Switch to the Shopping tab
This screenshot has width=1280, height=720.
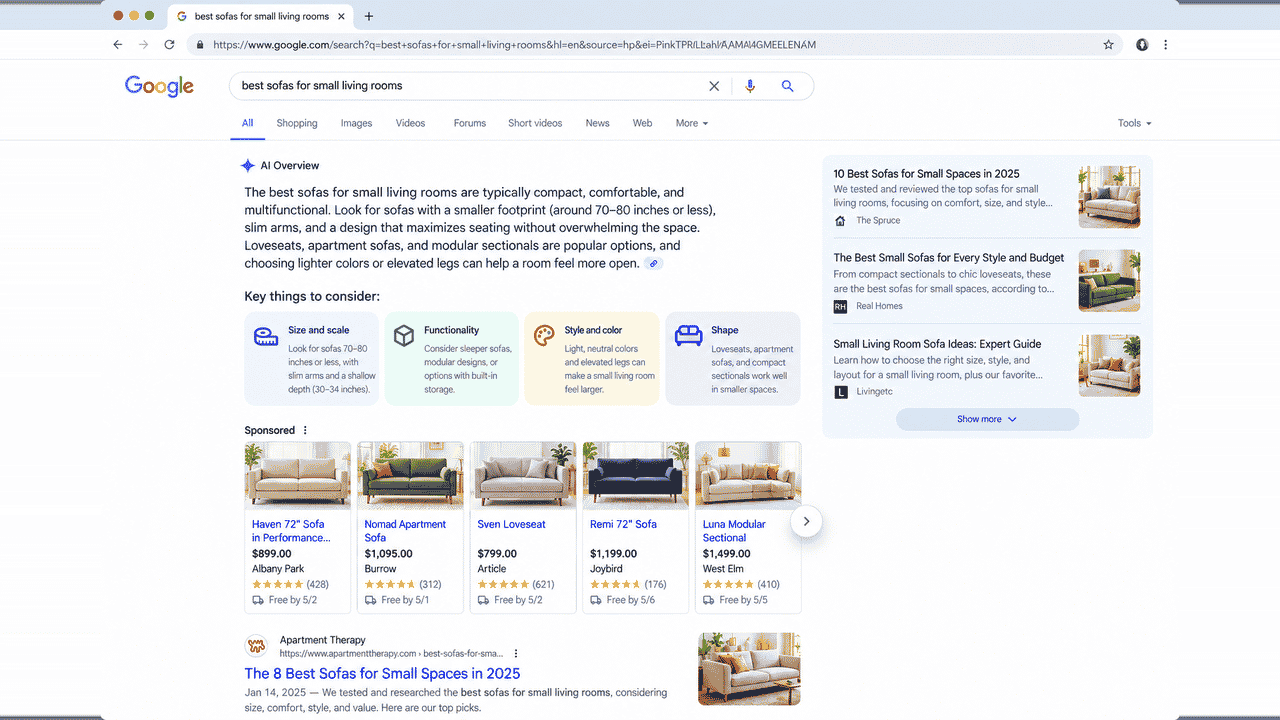[297, 123]
